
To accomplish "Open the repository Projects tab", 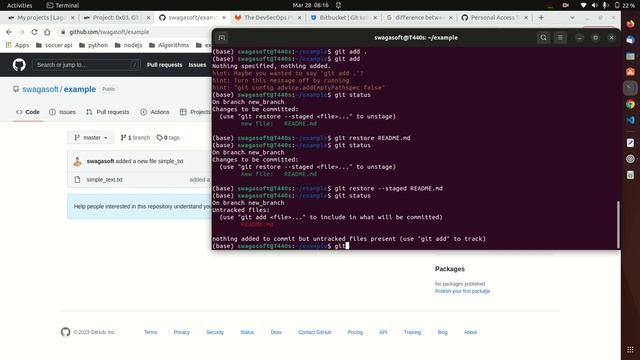I will (x=195, y=112).
